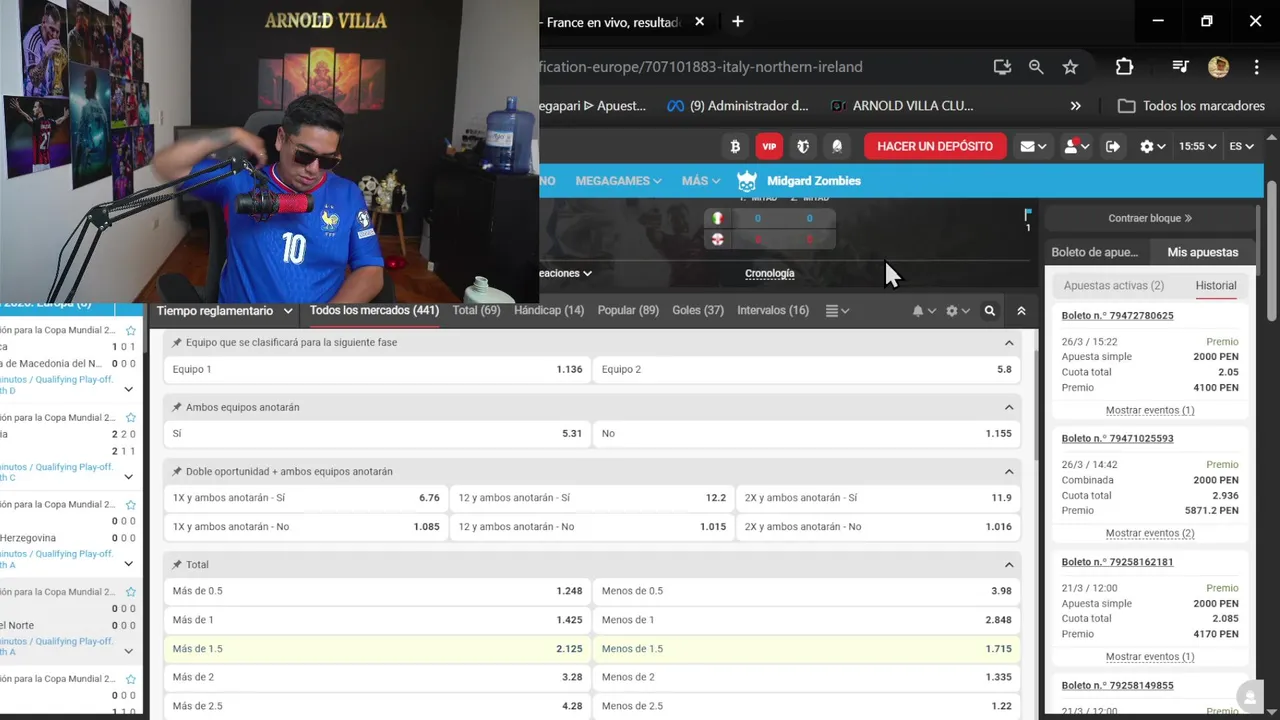The image size is (1280, 720).
Task: Open the site settings gear icon
Action: [x=1153, y=146]
